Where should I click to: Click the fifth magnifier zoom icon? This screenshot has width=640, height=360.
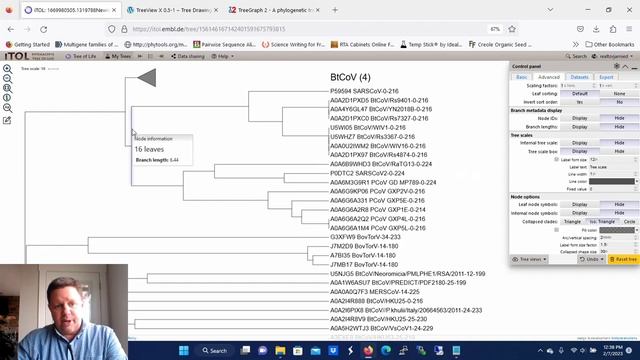tap(7, 108)
